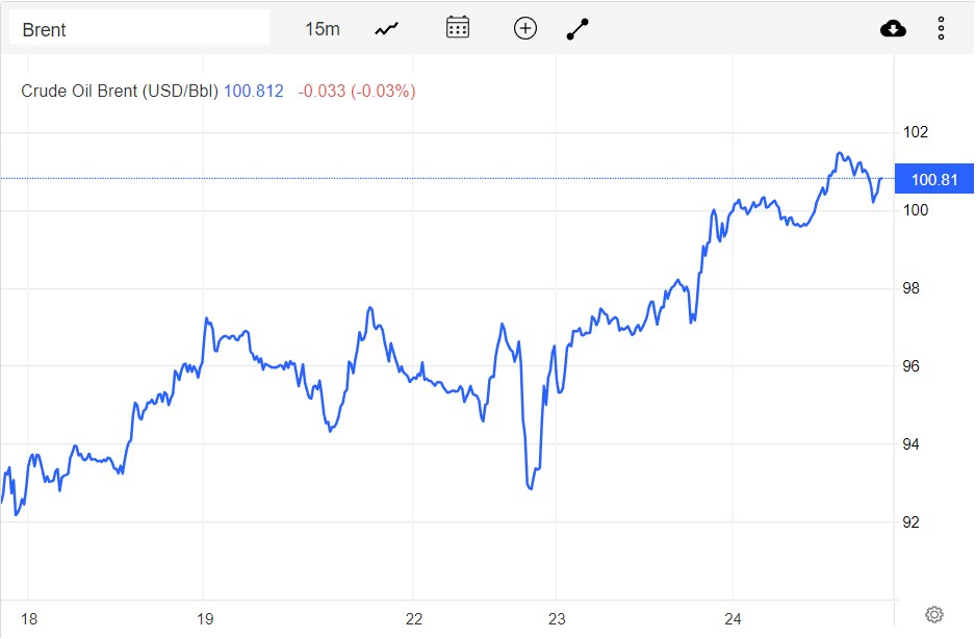Open chart settings gear icon
977x639 pixels.
tap(934, 614)
